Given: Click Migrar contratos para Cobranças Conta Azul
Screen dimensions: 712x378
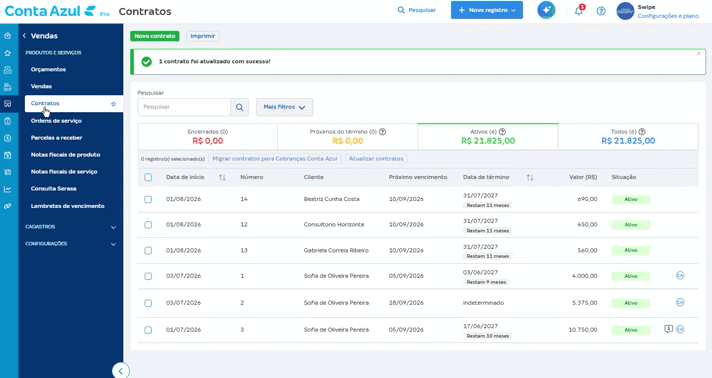Looking at the screenshot, I should [275, 159].
